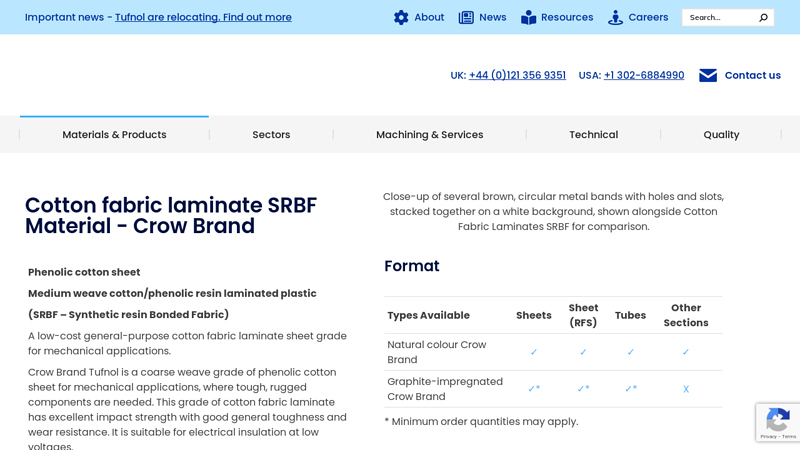This screenshot has width=800, height=450.
Task: Go to the Resources page link
Action: click(567, 17)
